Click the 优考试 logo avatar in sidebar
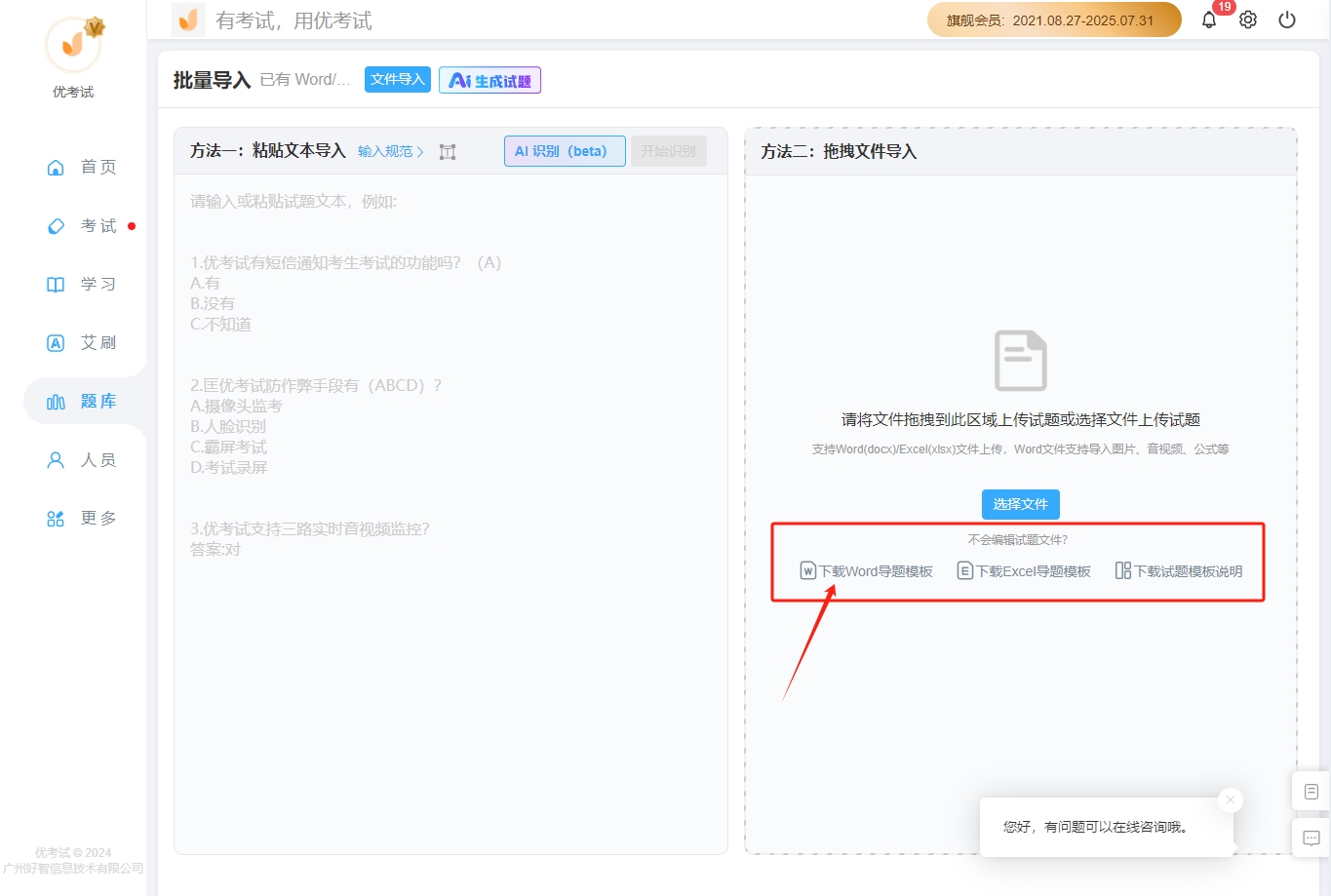Viewport: 1331px width, 896px height. (73, 44)
